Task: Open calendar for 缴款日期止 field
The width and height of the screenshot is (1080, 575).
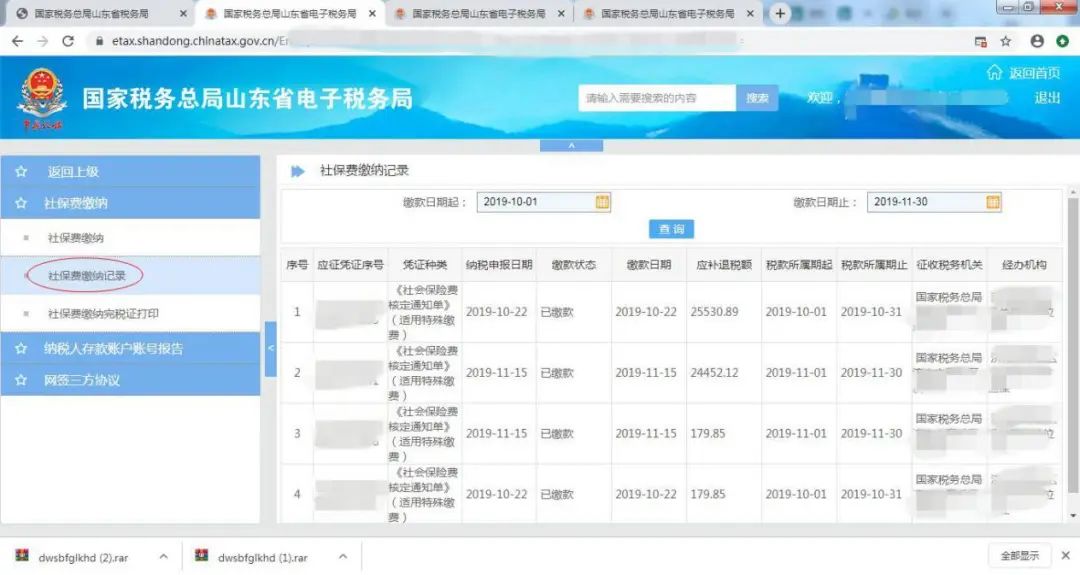Action: tap(993, 202)
